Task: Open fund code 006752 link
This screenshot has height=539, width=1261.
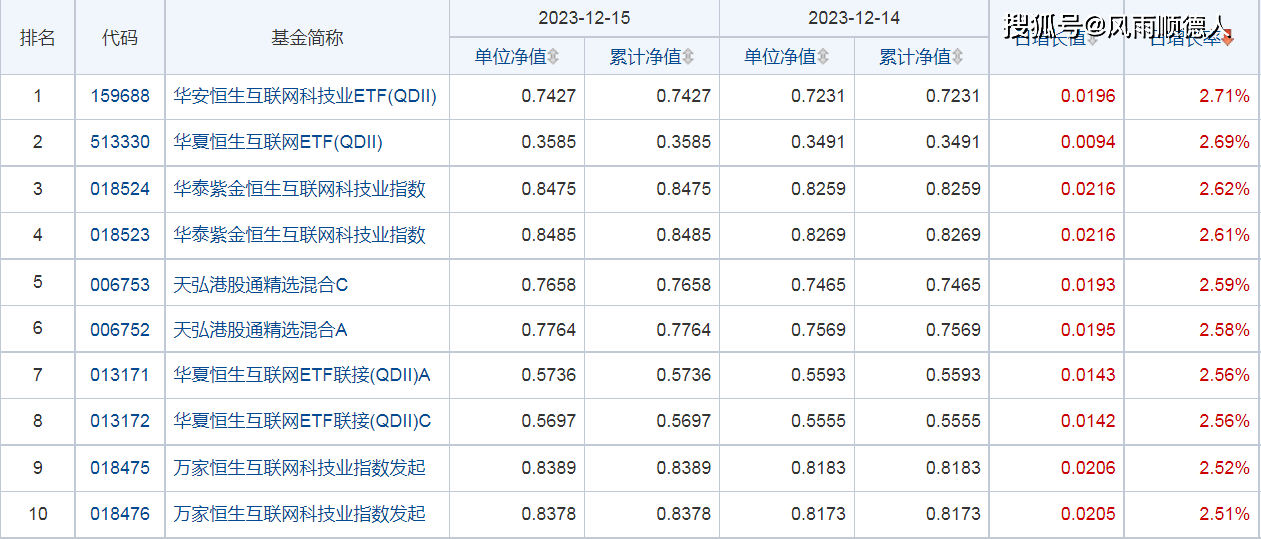Action: click(x=120, y=329)
